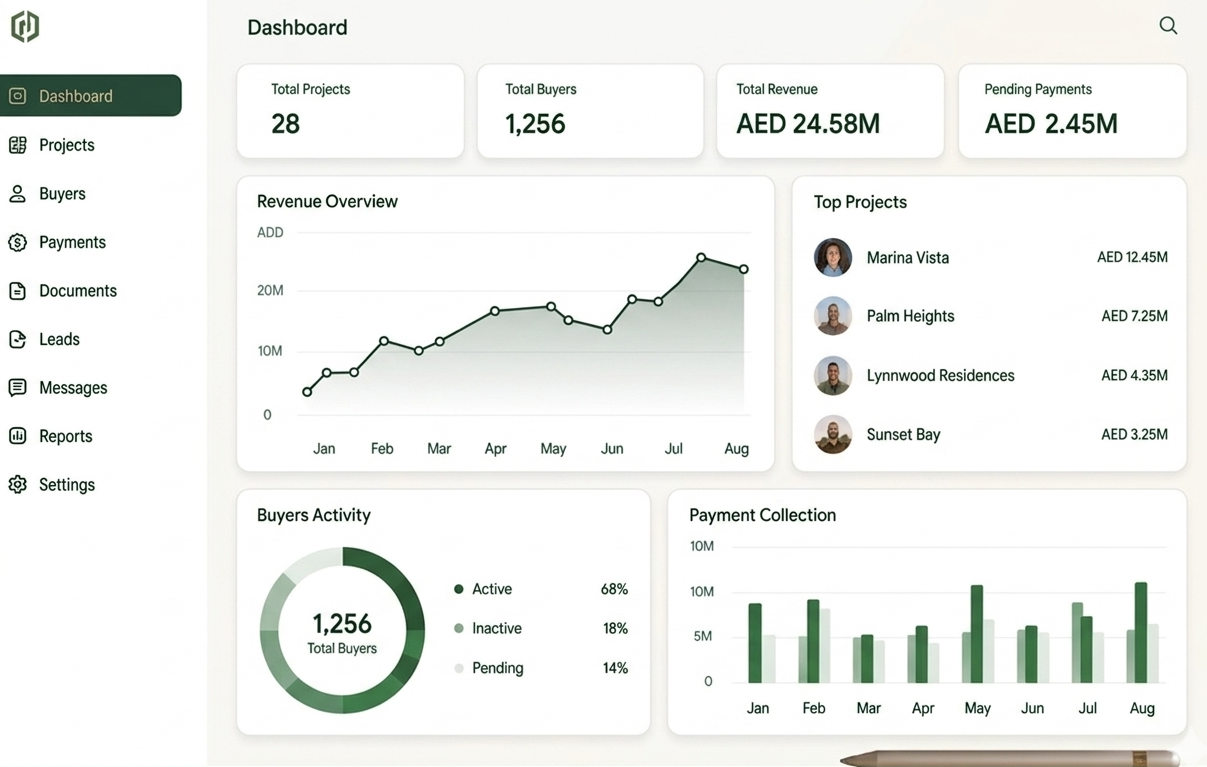Click the Lynnwood Residences avatar
Image resolution: width=1207 pixels, height=767 pixels.
point(833,376)
